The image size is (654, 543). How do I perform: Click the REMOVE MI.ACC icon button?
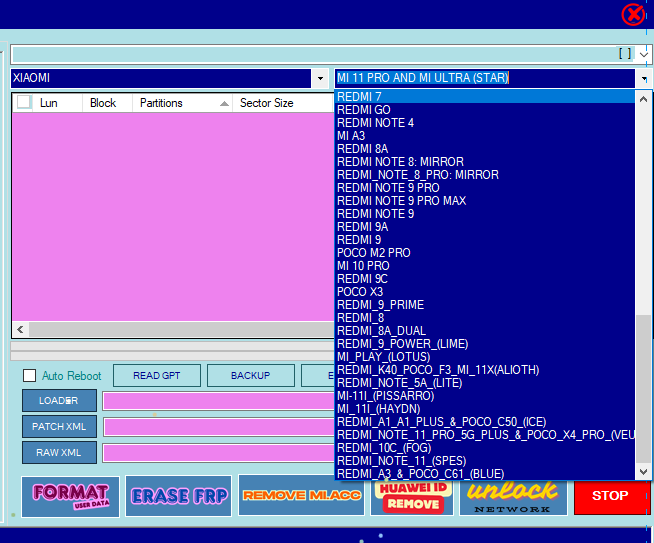301,496
